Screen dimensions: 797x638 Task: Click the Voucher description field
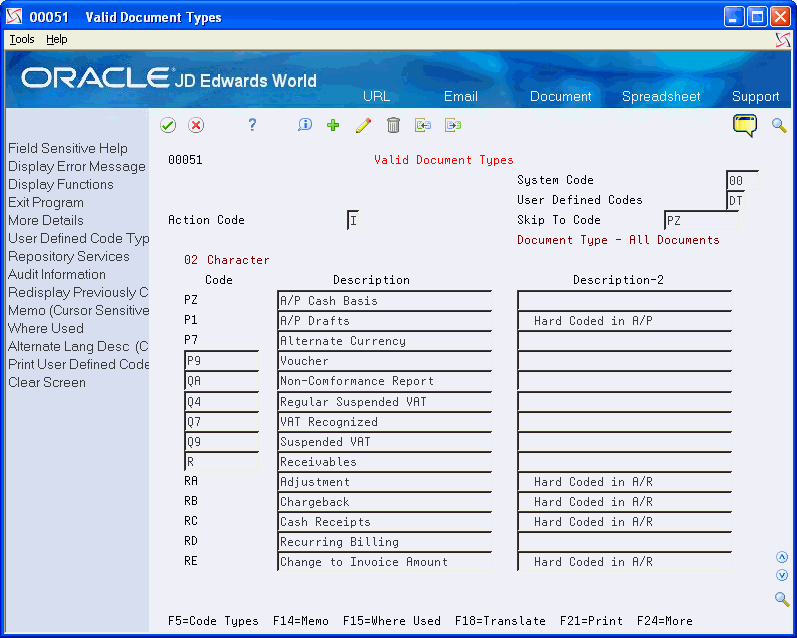tap(385, 361)
